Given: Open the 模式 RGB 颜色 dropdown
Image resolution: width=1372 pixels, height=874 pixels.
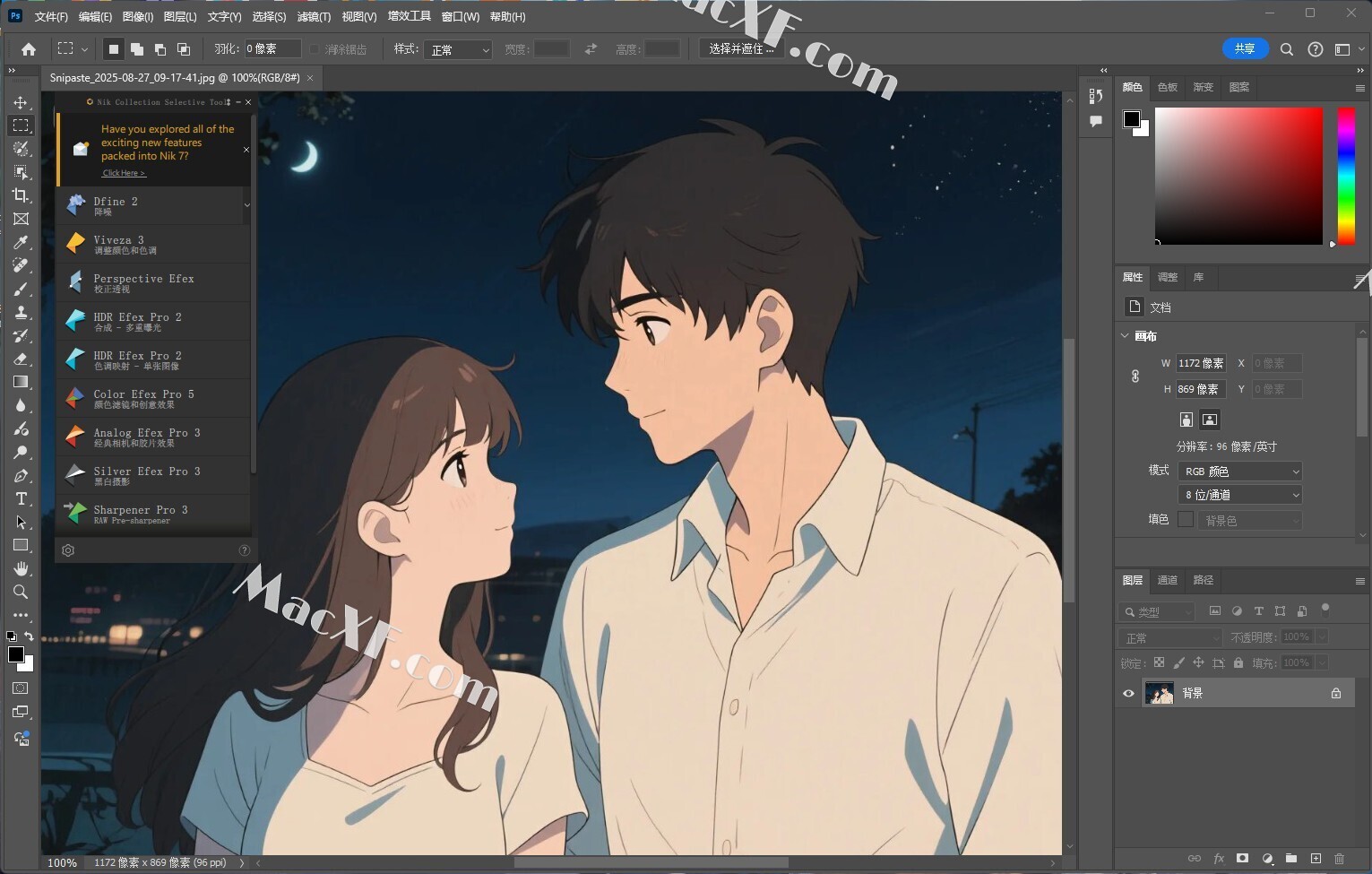Looking at the screenshot, I should [1239, 472].
